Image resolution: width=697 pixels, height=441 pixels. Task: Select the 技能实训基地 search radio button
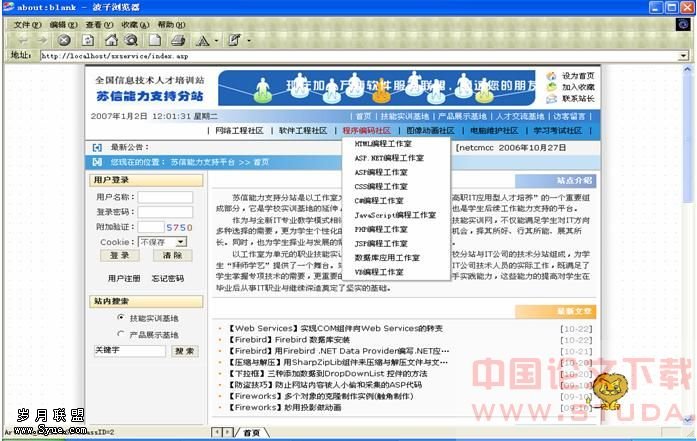pos(120,318)
